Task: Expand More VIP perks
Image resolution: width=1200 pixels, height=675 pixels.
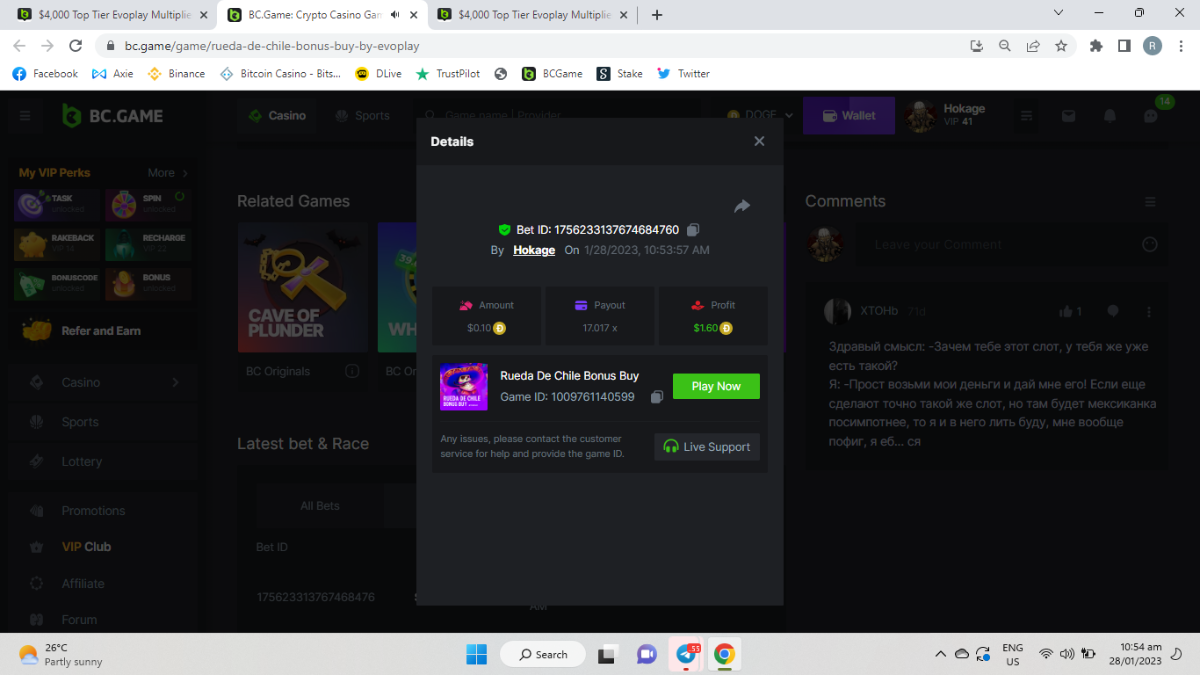Action: click(x=166, y=173)
